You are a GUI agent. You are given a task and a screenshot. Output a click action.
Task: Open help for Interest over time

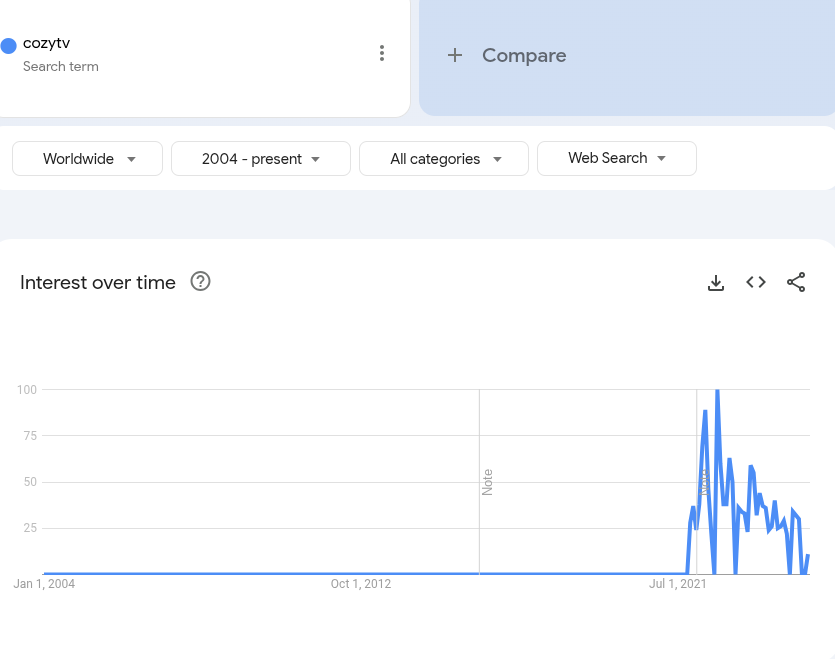tap(201, 281)
